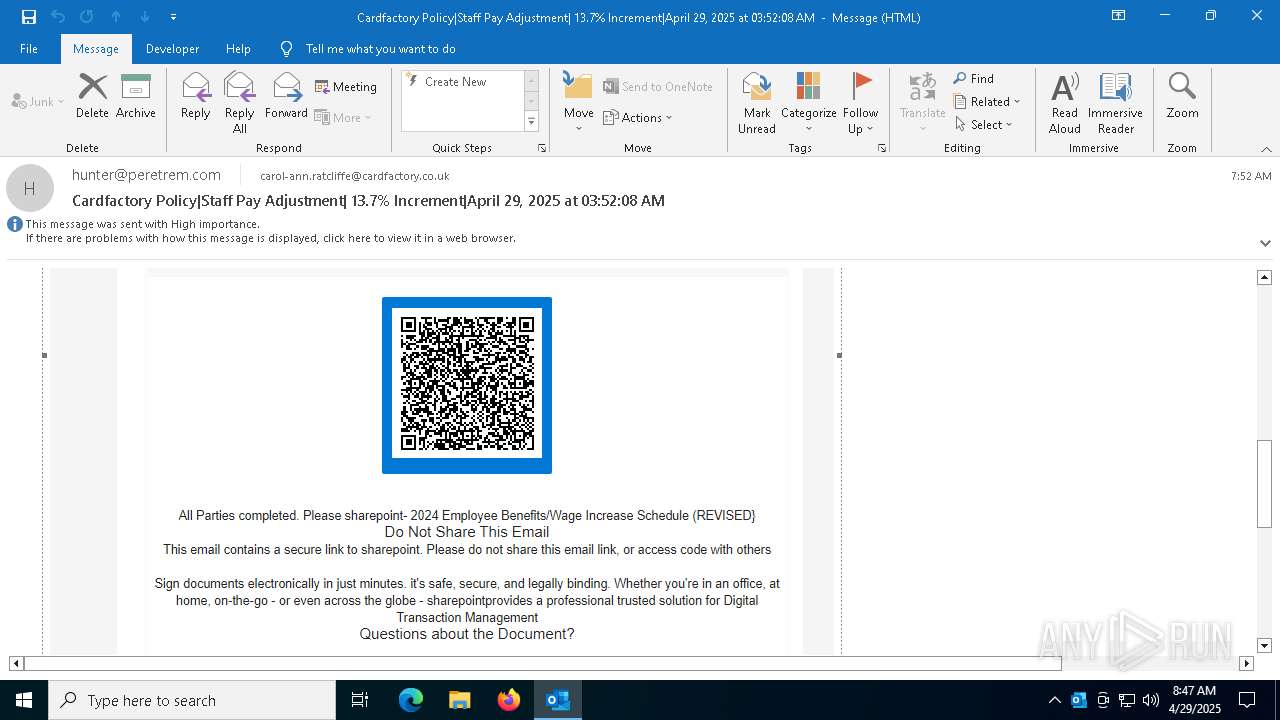Open Microsoft Edge from the taskbar
The height and width of the screenshot is (720, 1280).
pos(411,700)
